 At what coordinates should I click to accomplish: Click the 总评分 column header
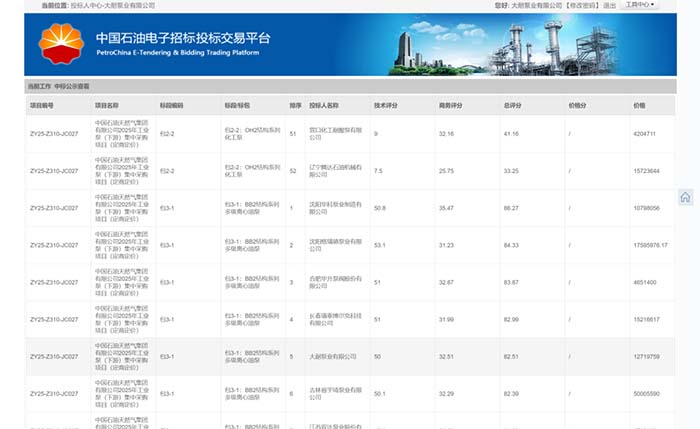coord(512,105)
